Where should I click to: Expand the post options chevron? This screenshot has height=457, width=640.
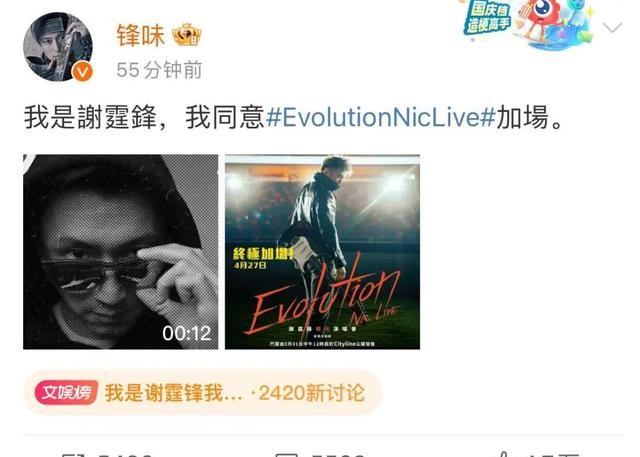(612, 28)
